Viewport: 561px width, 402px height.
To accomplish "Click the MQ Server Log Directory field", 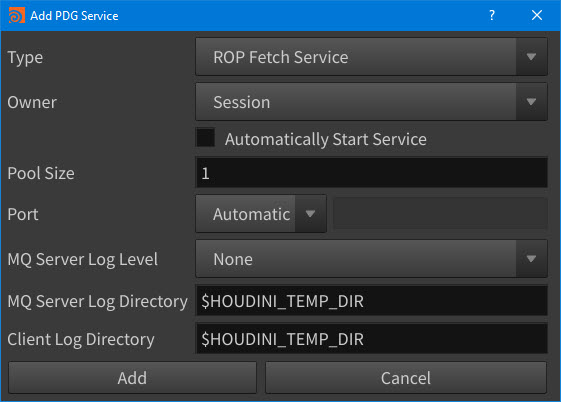I will click(x=371, y=301).
